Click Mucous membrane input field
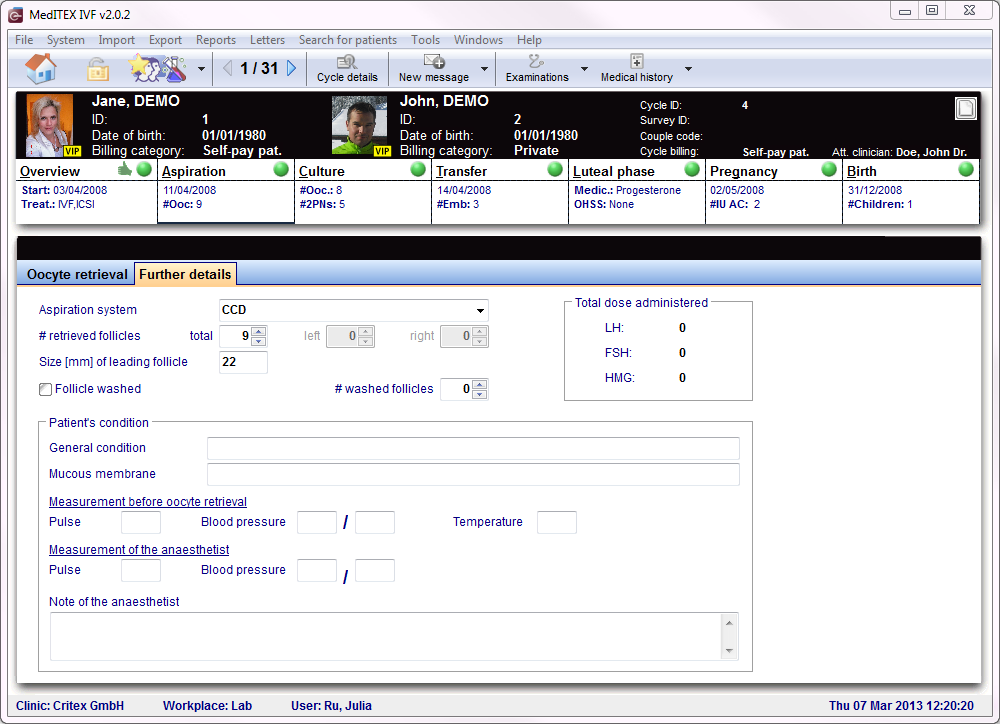The image size is (1000, 724). coord(473,475)
